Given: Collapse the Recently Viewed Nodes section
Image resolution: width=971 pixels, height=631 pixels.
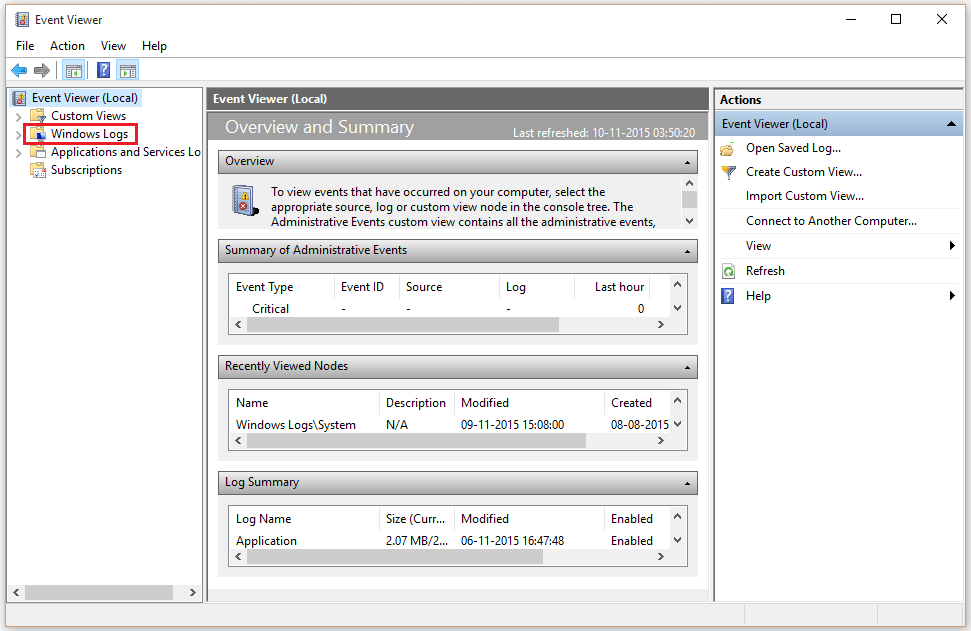Looking at the screenshot, I should coord(687,367).
